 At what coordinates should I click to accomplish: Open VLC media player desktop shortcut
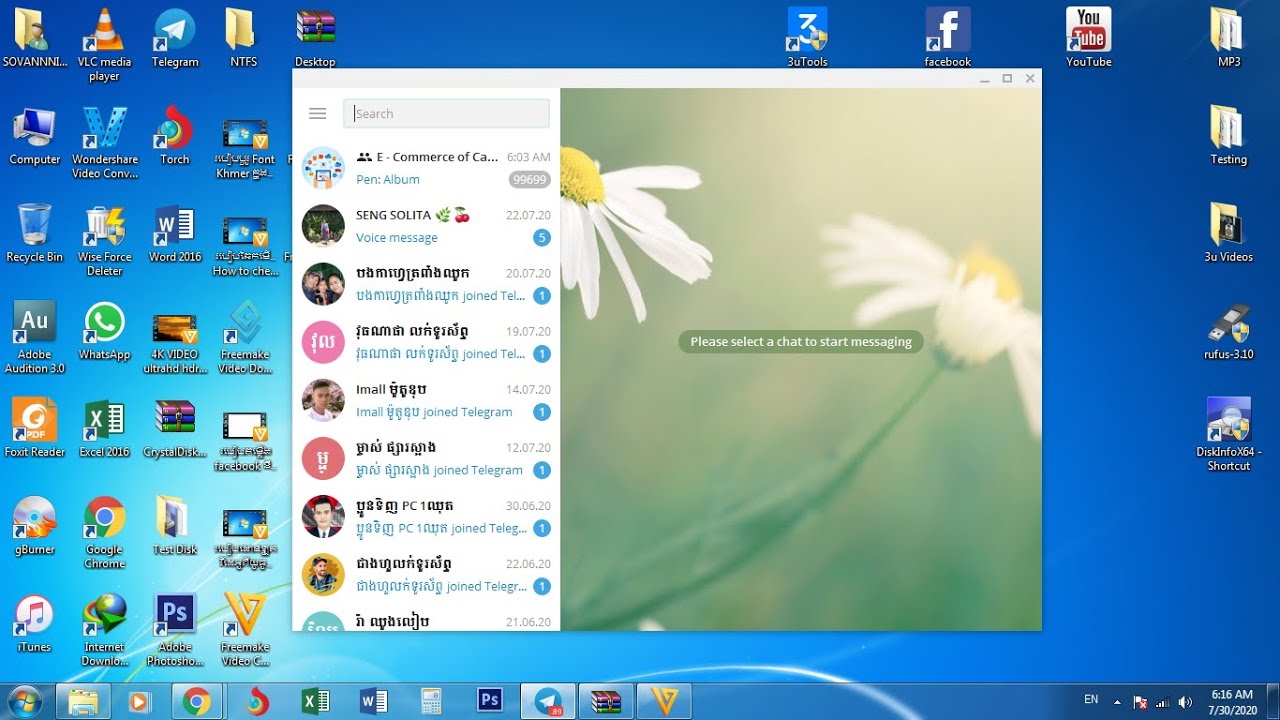(x=104, y=45)
